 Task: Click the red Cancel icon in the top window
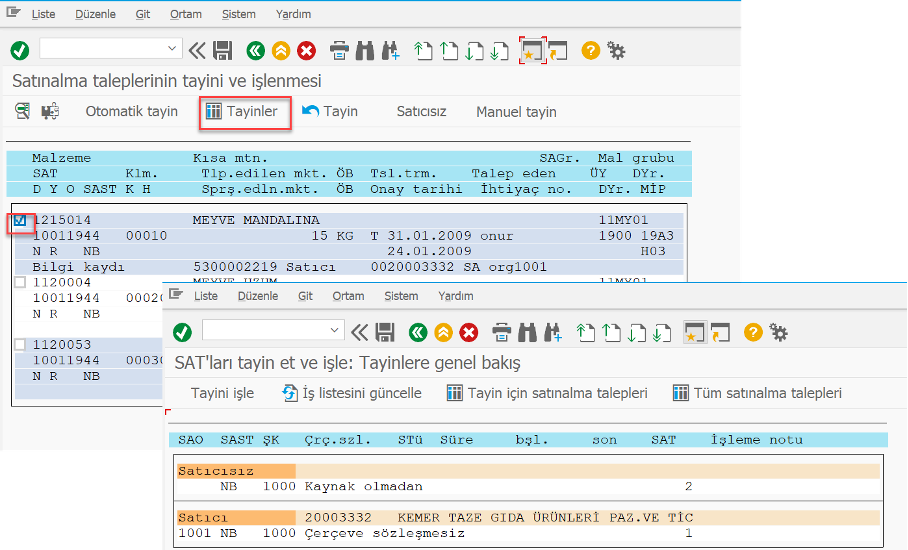(306, 51)
